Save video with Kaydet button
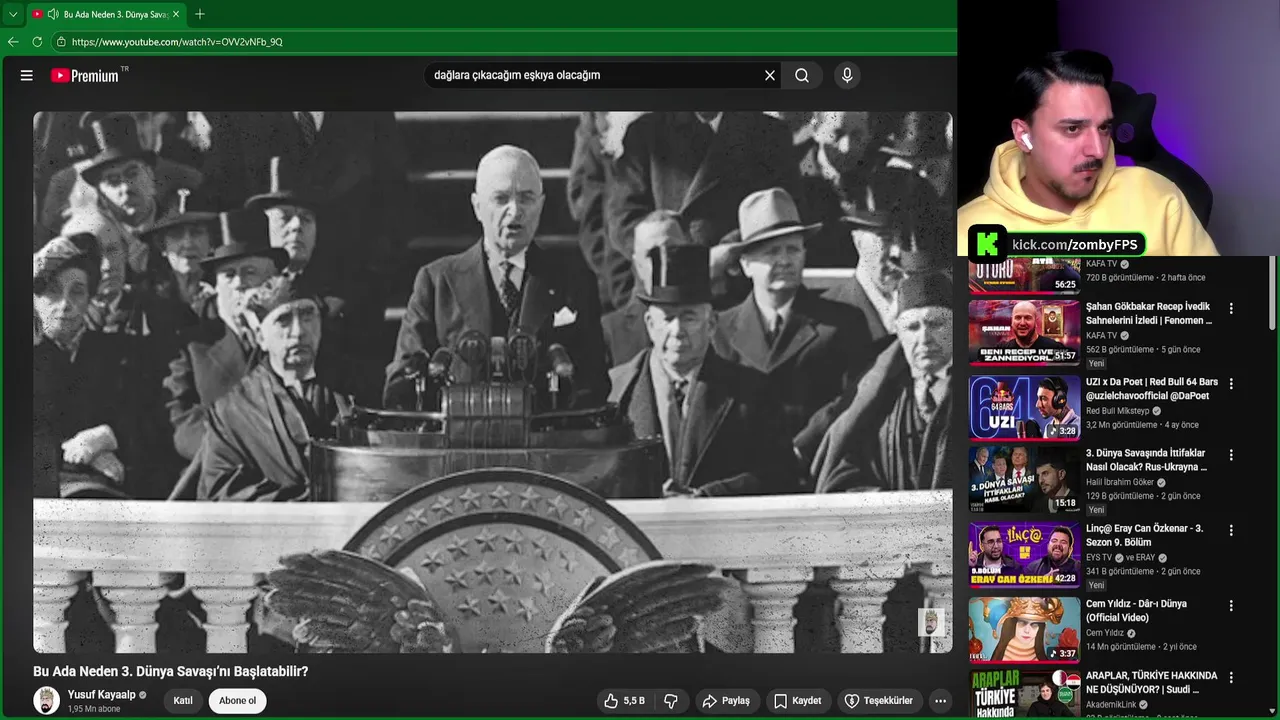The image size is (1280, 720). coord(797,701)
